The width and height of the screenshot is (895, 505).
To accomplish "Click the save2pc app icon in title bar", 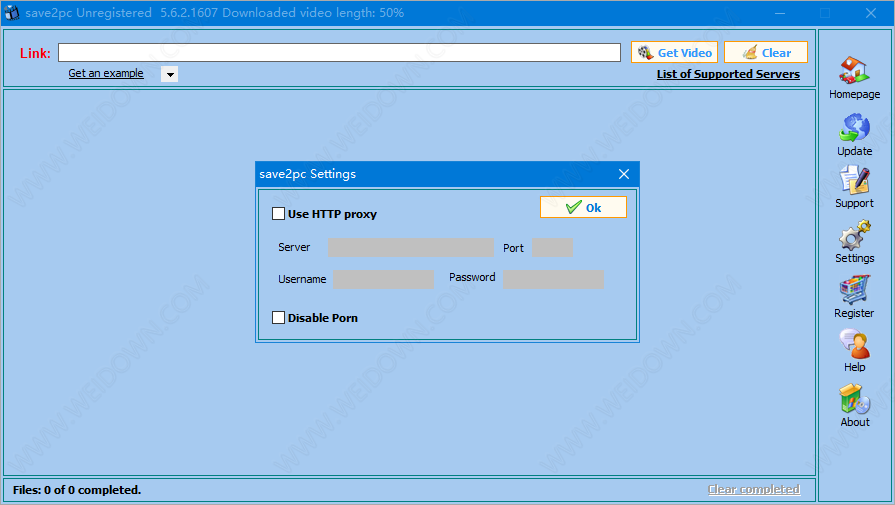I will point(13,13).
